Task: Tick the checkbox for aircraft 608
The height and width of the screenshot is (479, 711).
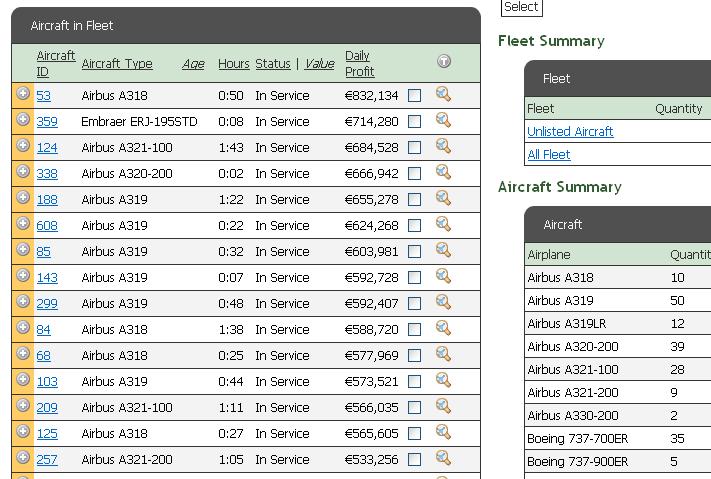Action: [x=414, y=226]
